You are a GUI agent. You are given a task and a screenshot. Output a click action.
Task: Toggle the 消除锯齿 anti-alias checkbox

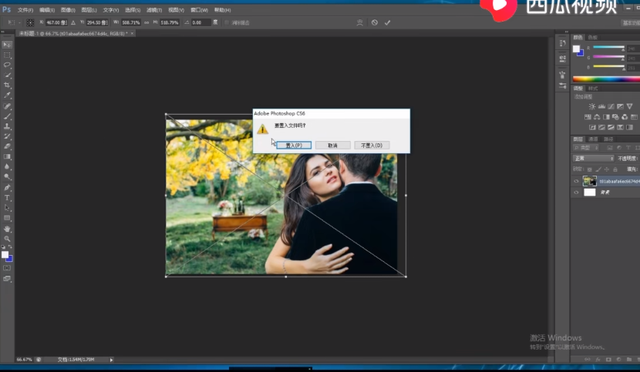click(227, 22)
